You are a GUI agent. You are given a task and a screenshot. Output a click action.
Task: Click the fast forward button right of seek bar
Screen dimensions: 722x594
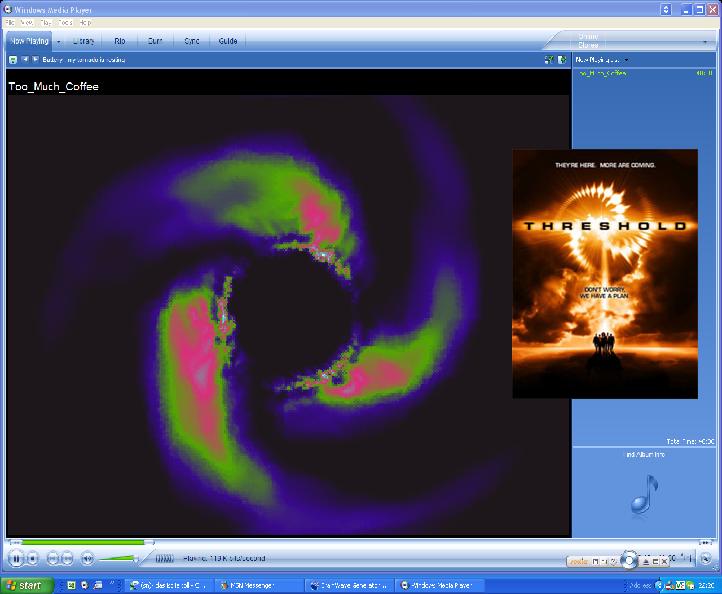click(705, 542)
